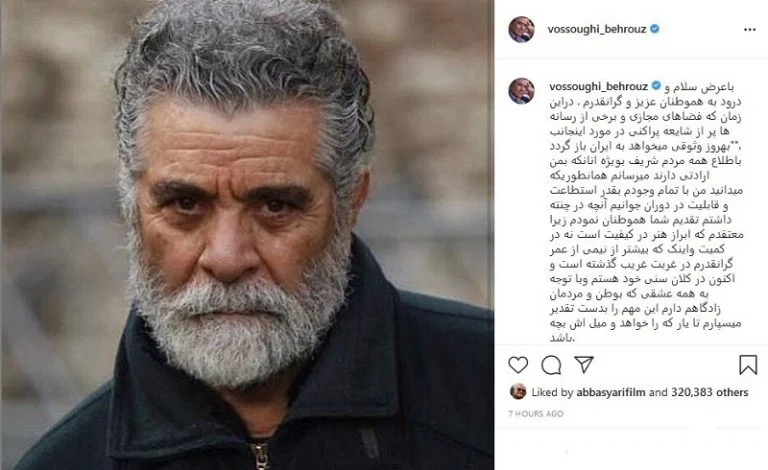Viewport: 768px width, 470px height.
Task: Click header profile avatar of vossoughi_behrouz
Action: coord(522,29)
